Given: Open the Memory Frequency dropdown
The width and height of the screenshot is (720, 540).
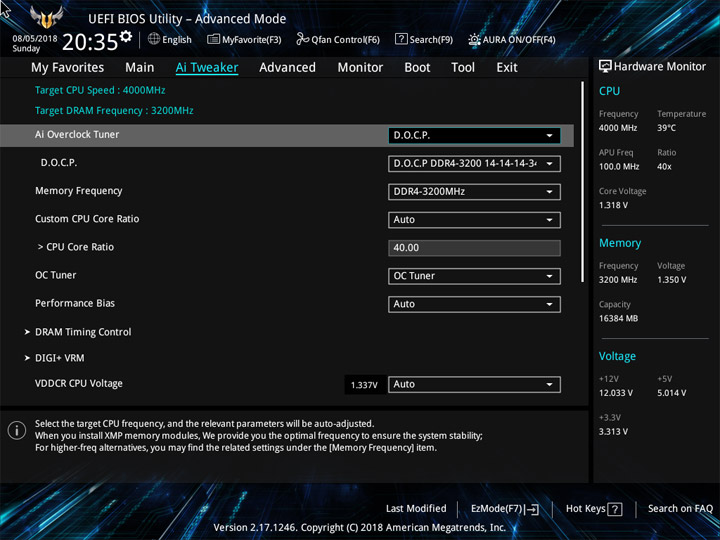Looking at the screenshot, I should tap(474, 192).
